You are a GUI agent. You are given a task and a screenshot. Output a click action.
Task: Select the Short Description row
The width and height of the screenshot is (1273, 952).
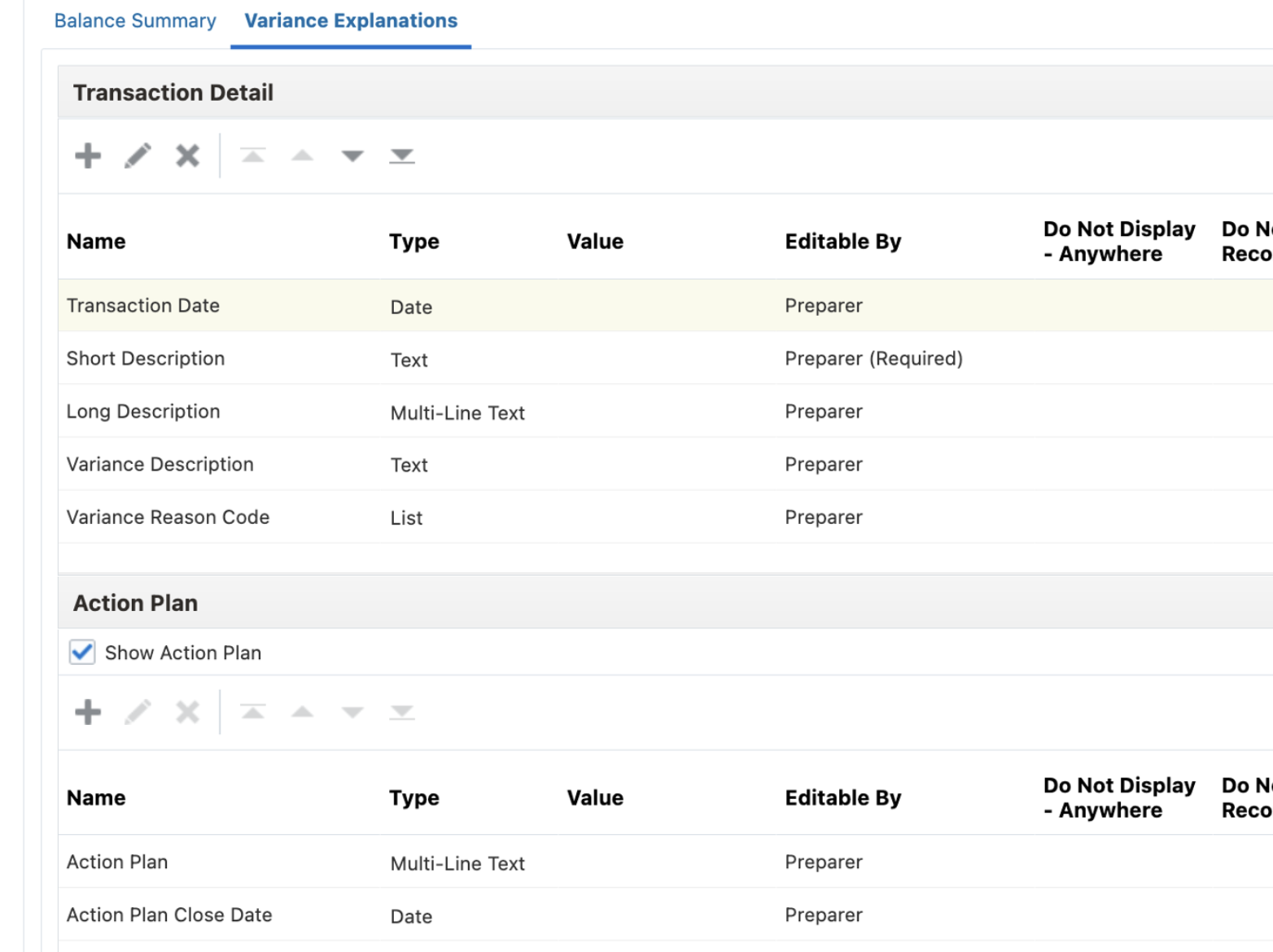coord(666,358)
